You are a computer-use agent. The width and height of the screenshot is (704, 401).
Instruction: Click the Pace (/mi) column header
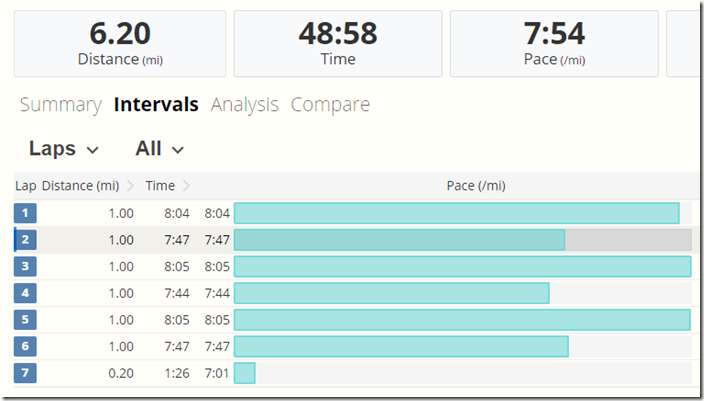[474, 186]
